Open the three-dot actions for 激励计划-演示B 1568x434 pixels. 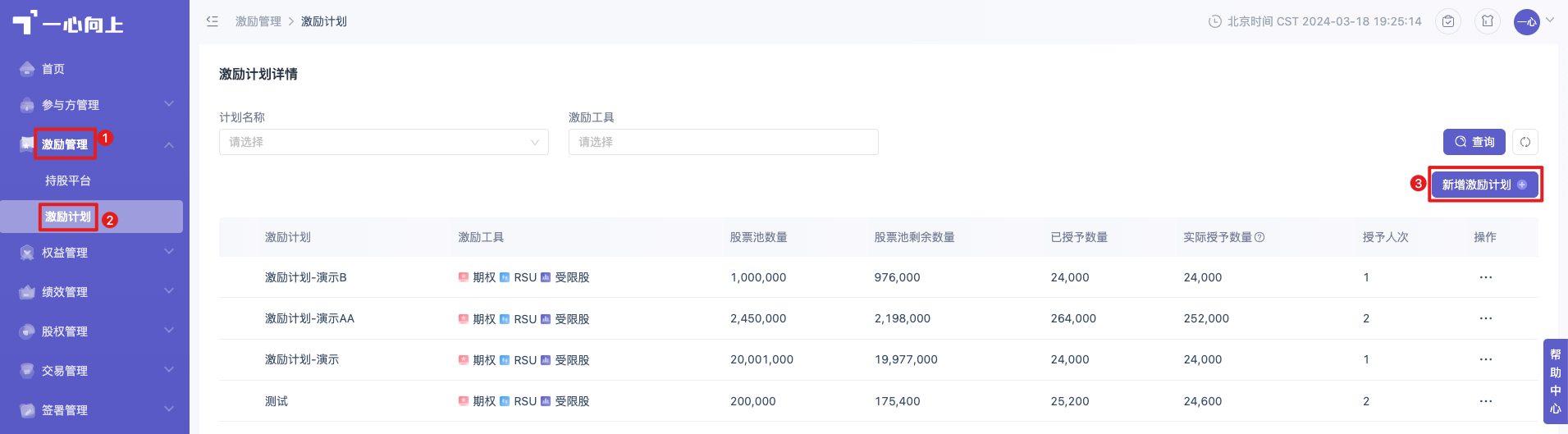tap(1486, 277)
